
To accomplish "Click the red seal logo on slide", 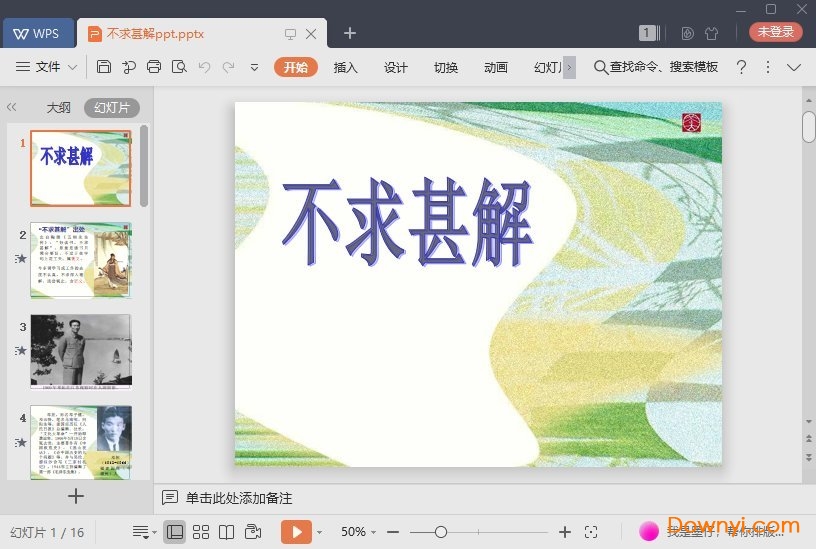I will pos(692,123).
